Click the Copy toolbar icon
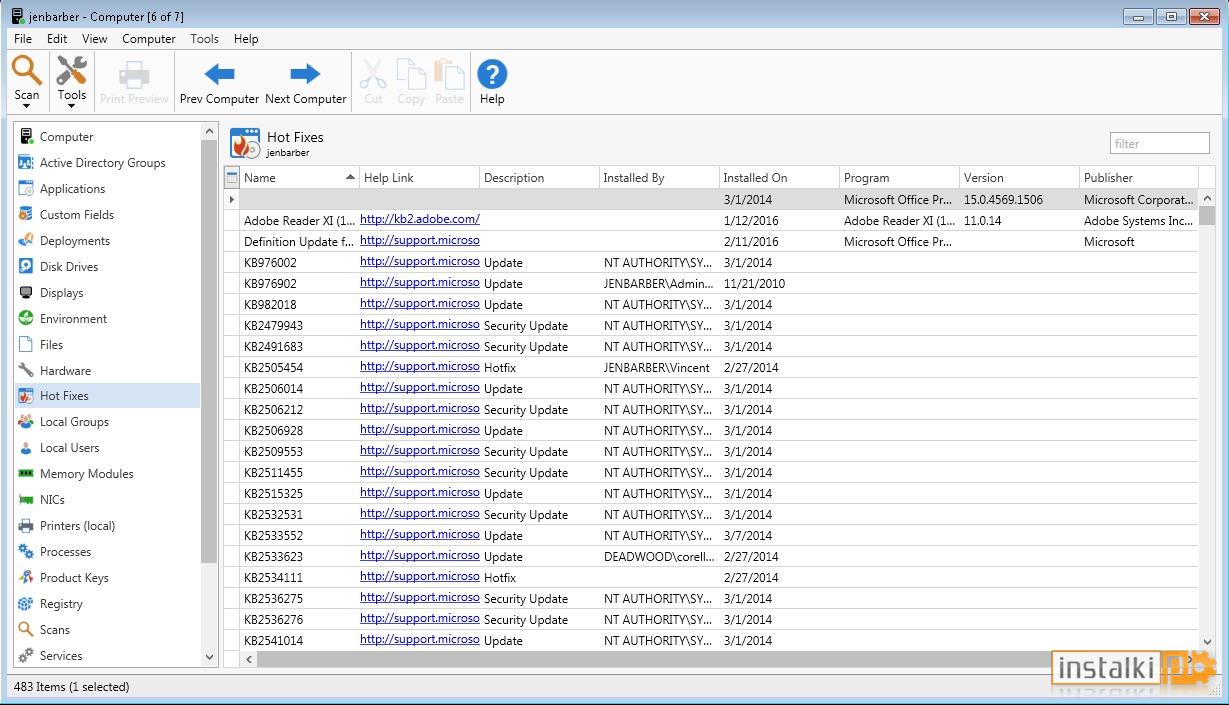The height and width of the screenshot is (705, 1229). tap(411, 74)
